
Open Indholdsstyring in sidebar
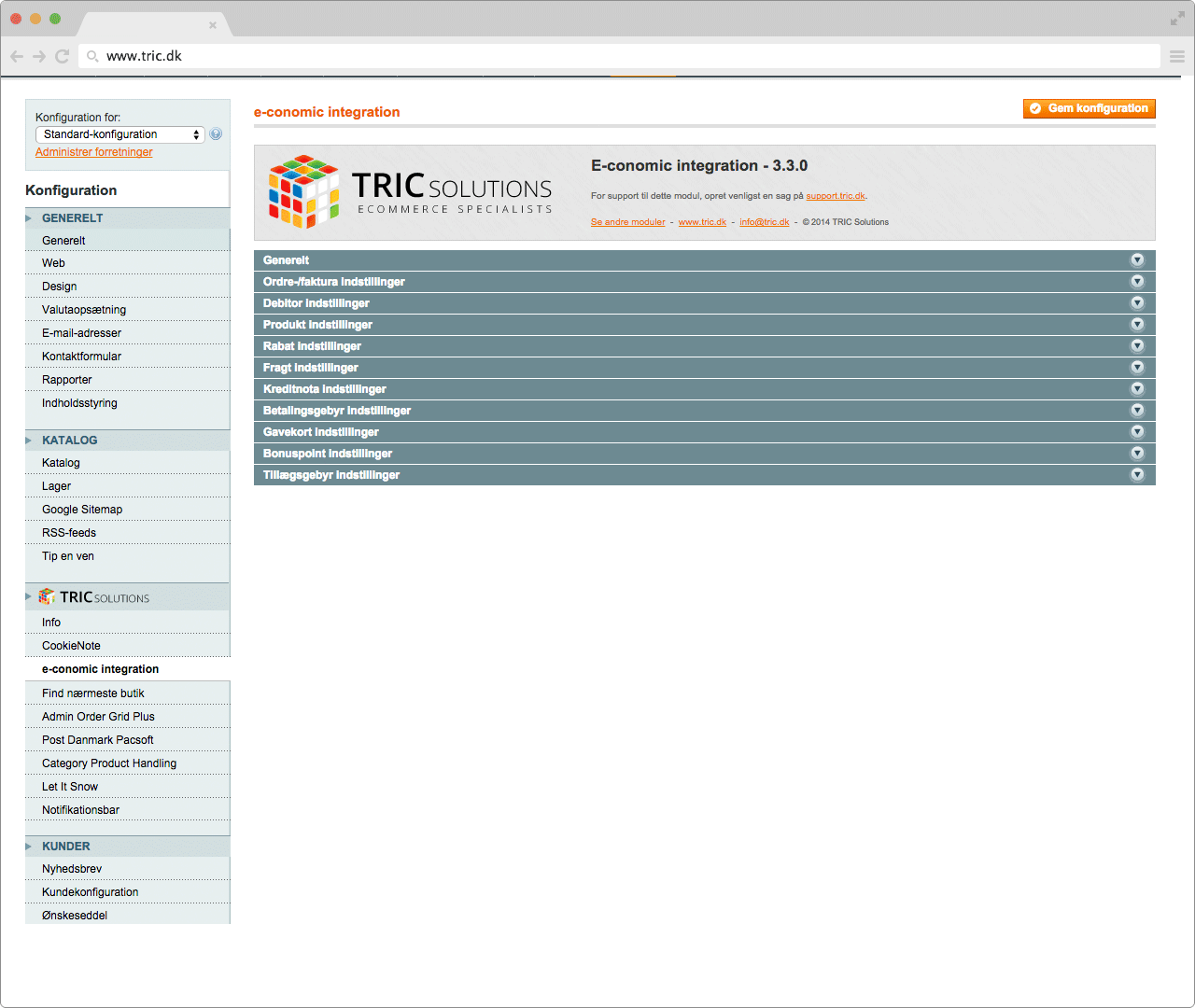pyautogui.click(x=127, y=403)
